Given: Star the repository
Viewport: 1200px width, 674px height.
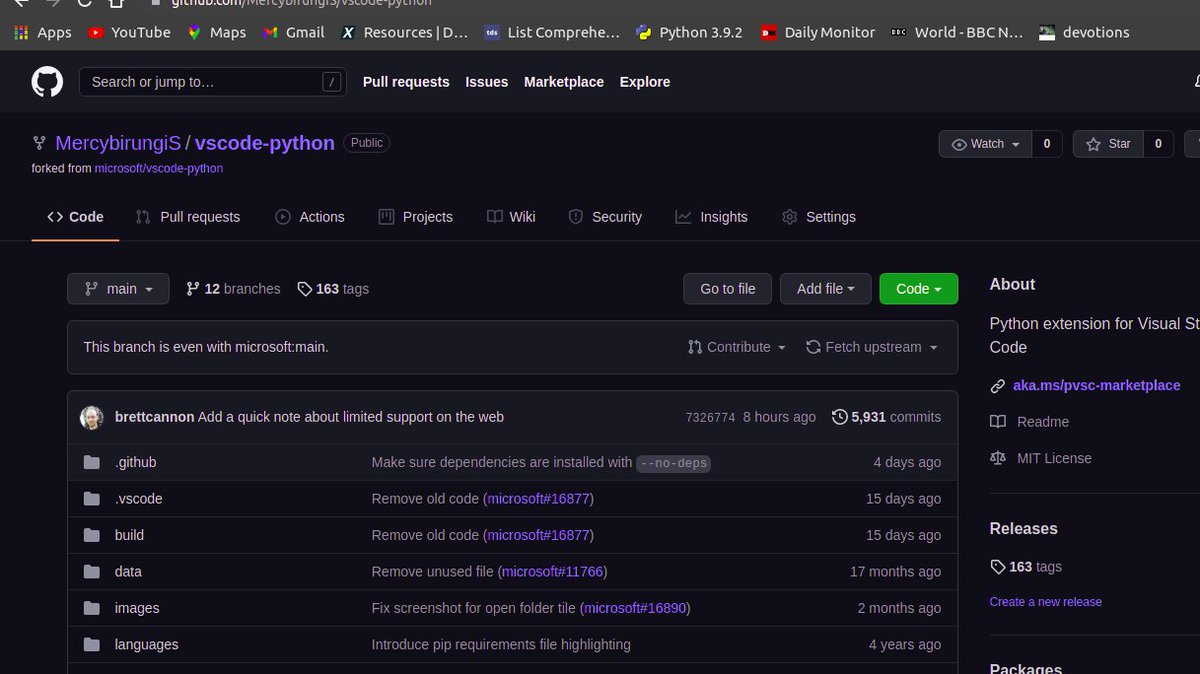Looking at the screenshot, I should click(1108, 144).
